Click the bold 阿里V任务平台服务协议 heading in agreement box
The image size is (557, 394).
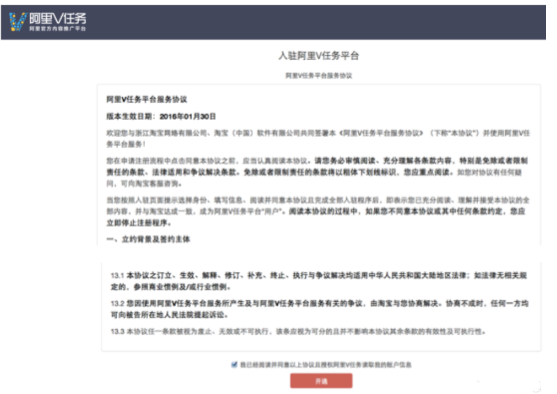point(147,99)
